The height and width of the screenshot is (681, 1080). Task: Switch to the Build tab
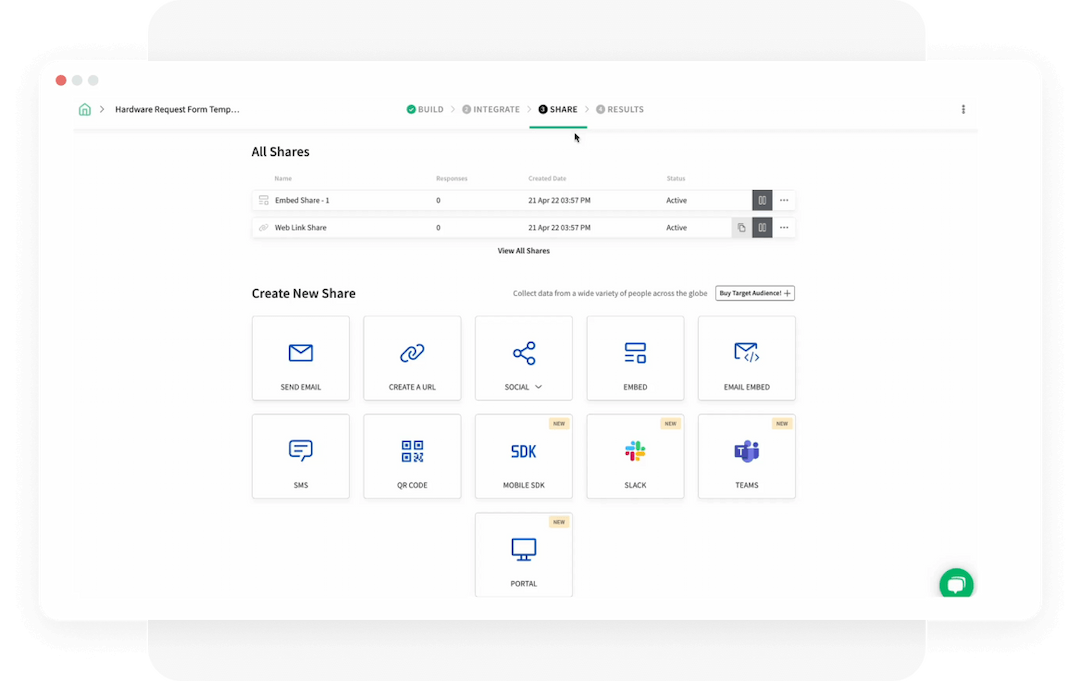coord(425,110)
